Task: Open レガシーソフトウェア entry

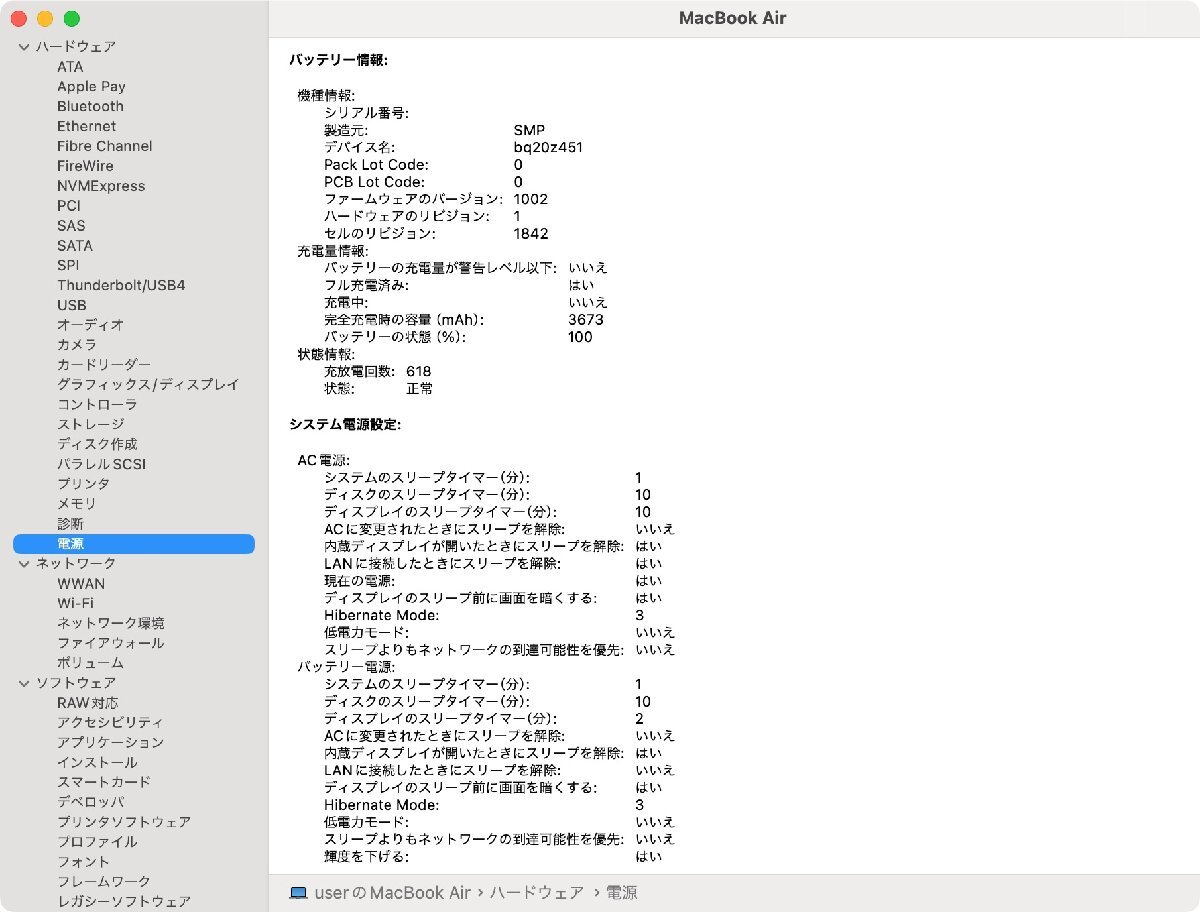Action: (x=124, y=901)
